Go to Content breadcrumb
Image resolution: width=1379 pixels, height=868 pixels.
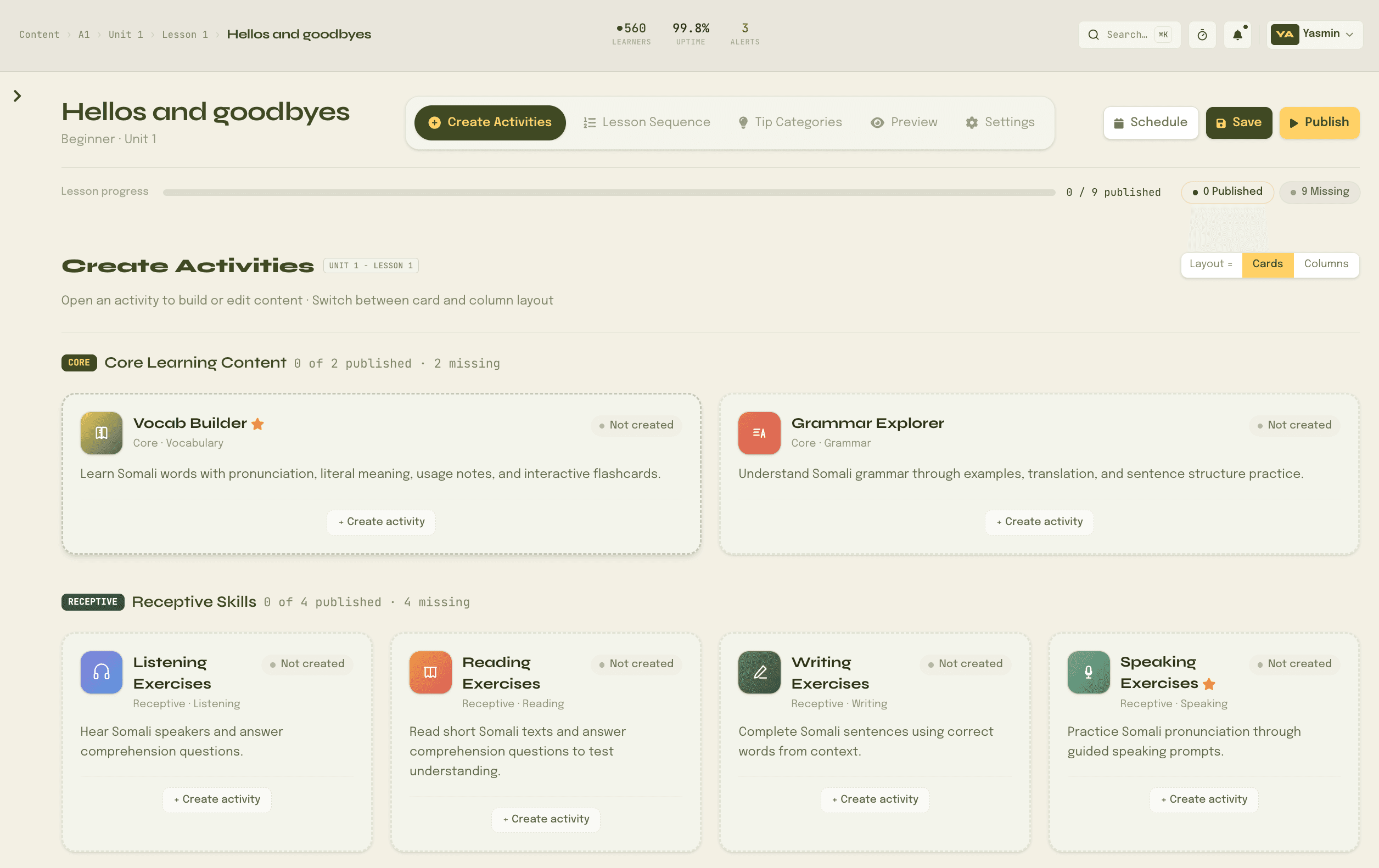pos(39,35)
